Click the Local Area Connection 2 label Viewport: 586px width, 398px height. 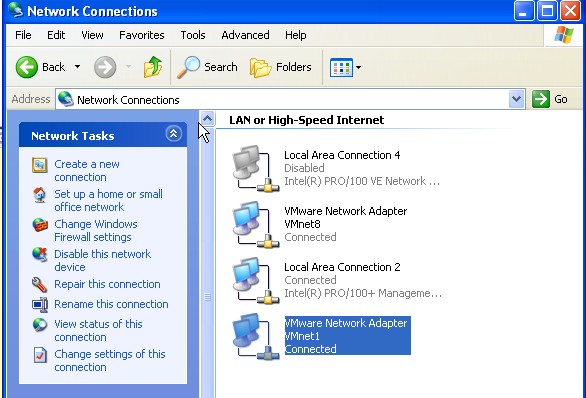[342, 267]
